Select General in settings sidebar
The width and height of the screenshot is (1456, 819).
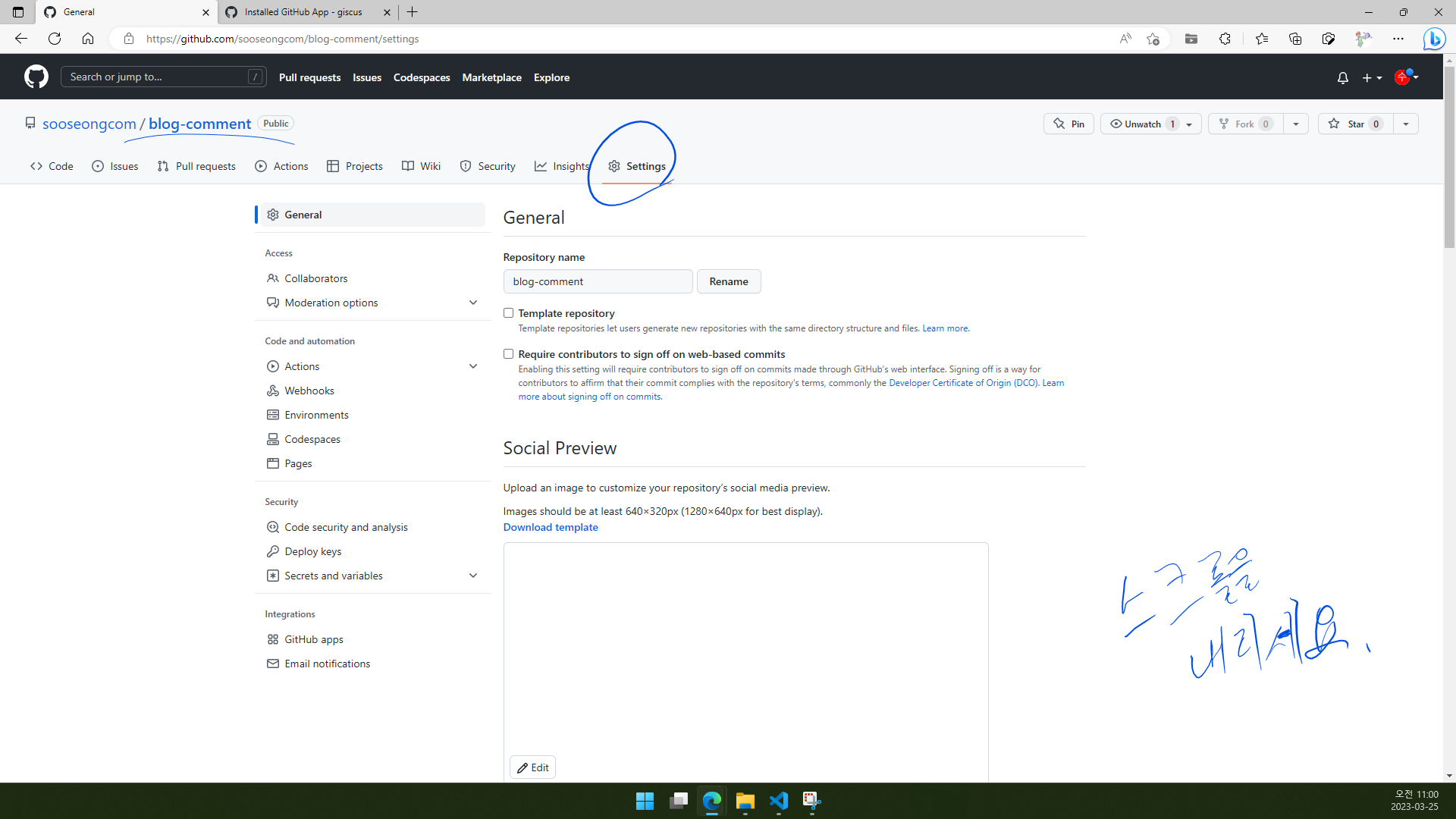pos(373,215)
